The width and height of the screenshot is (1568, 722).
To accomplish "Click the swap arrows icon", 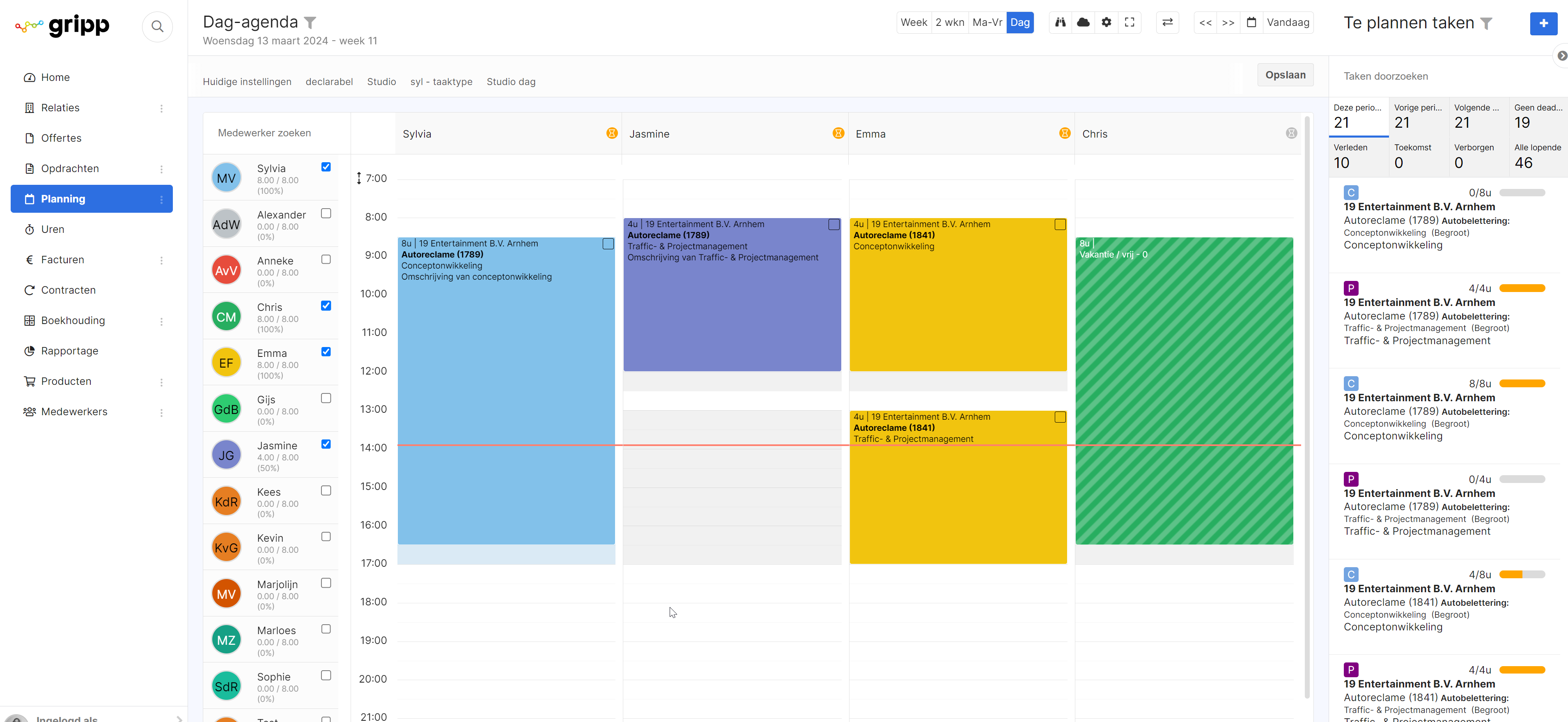I will [x=1167, y=23].
